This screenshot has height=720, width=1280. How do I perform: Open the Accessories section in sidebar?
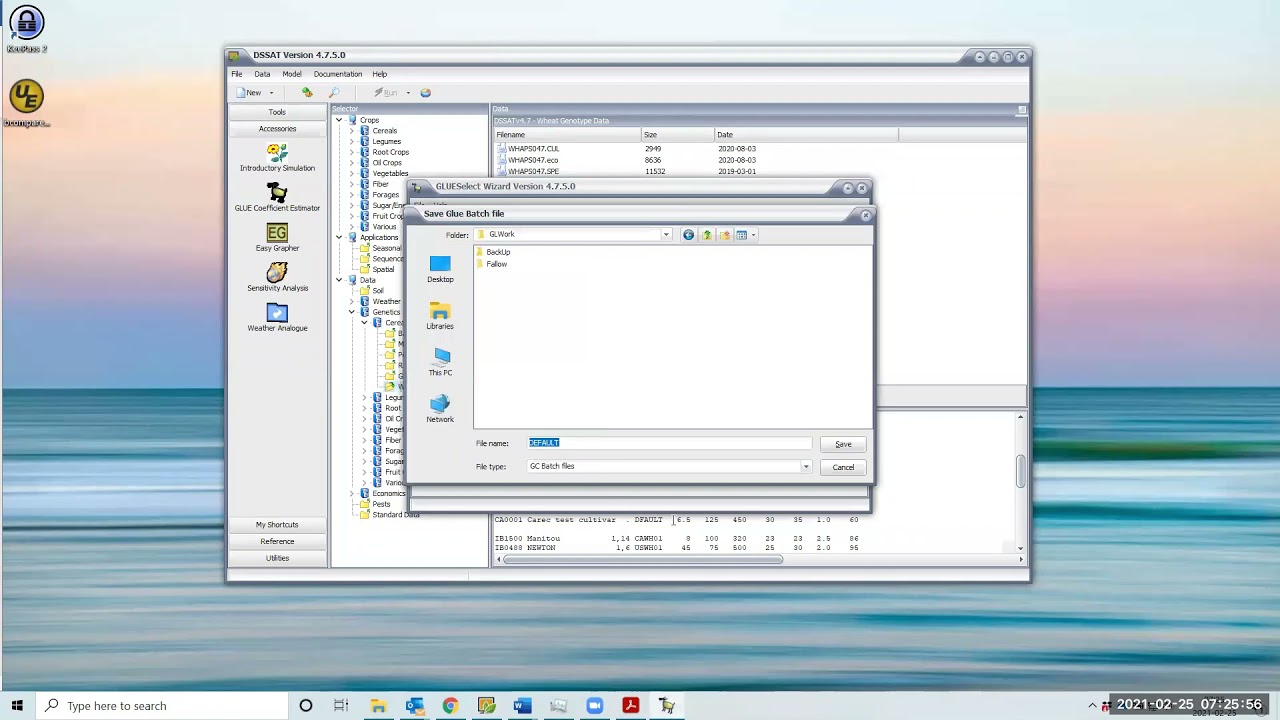click(277, 129)
